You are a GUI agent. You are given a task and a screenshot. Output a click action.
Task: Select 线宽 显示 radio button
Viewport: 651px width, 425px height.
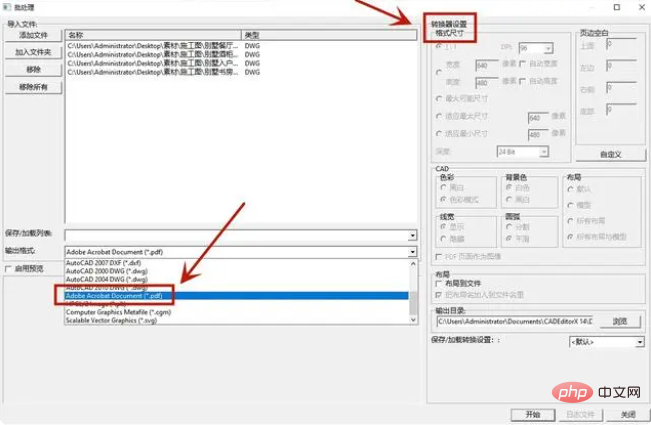443,227
